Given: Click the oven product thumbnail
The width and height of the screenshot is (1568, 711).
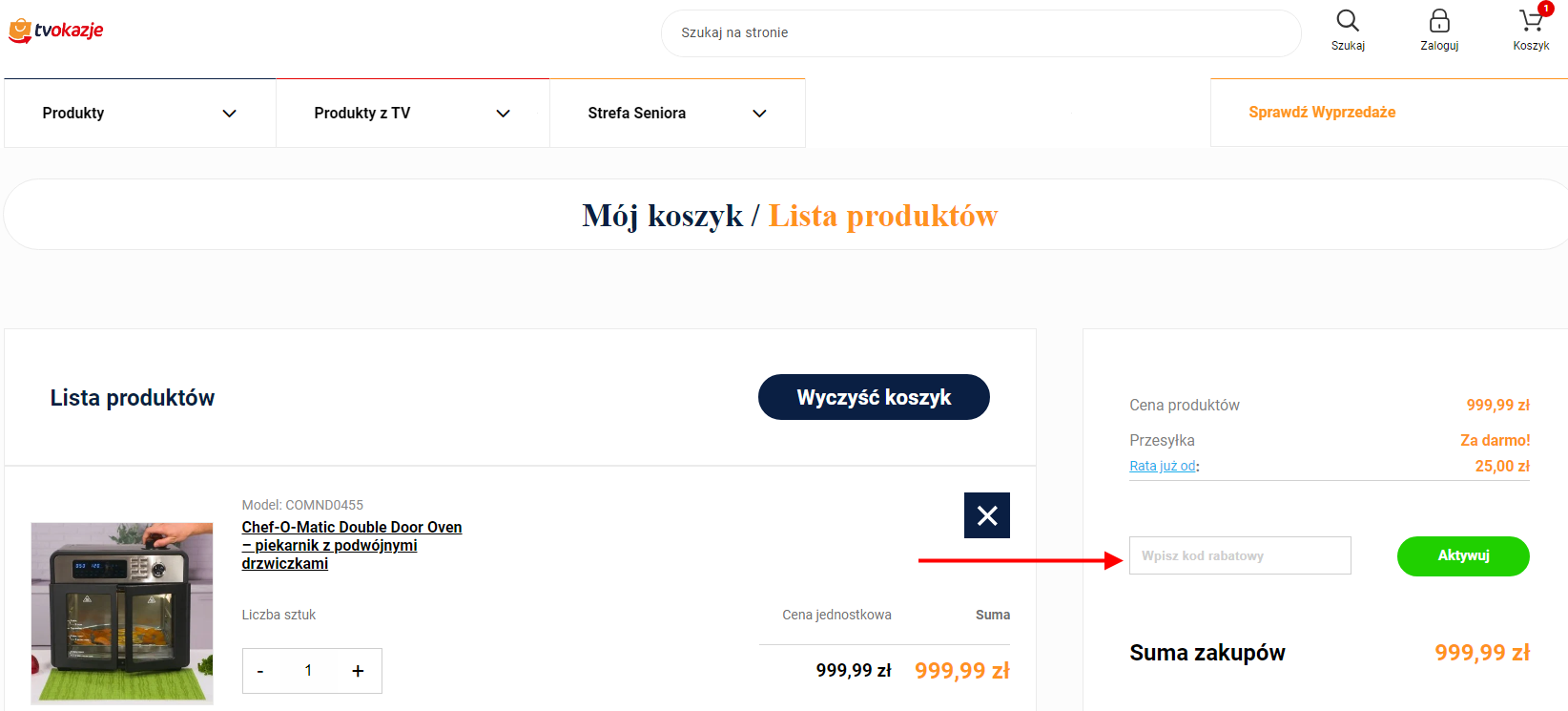Looking at the screenshot, I should click(x=122, y=613).
